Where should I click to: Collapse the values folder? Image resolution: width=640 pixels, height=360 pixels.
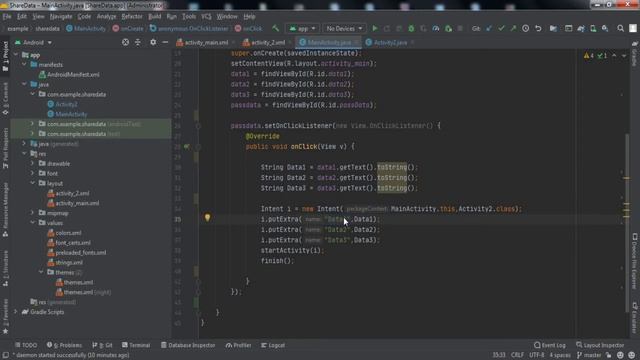point(33,223)
